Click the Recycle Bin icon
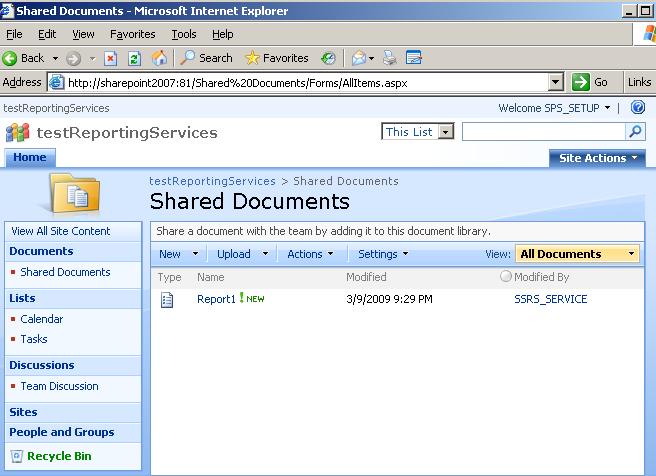The height and width of the screenshot is (476, 656). (x=16, y=456)
